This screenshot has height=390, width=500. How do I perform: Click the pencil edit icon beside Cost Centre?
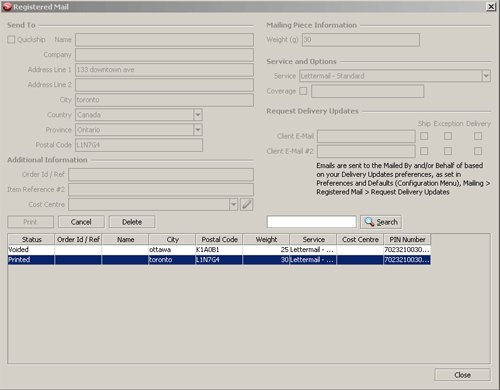[246, 204]
